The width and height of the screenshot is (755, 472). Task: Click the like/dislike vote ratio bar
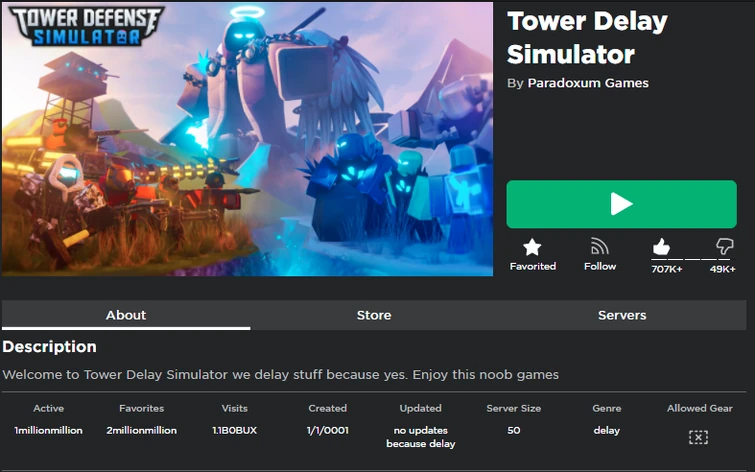tap(692, 259)
